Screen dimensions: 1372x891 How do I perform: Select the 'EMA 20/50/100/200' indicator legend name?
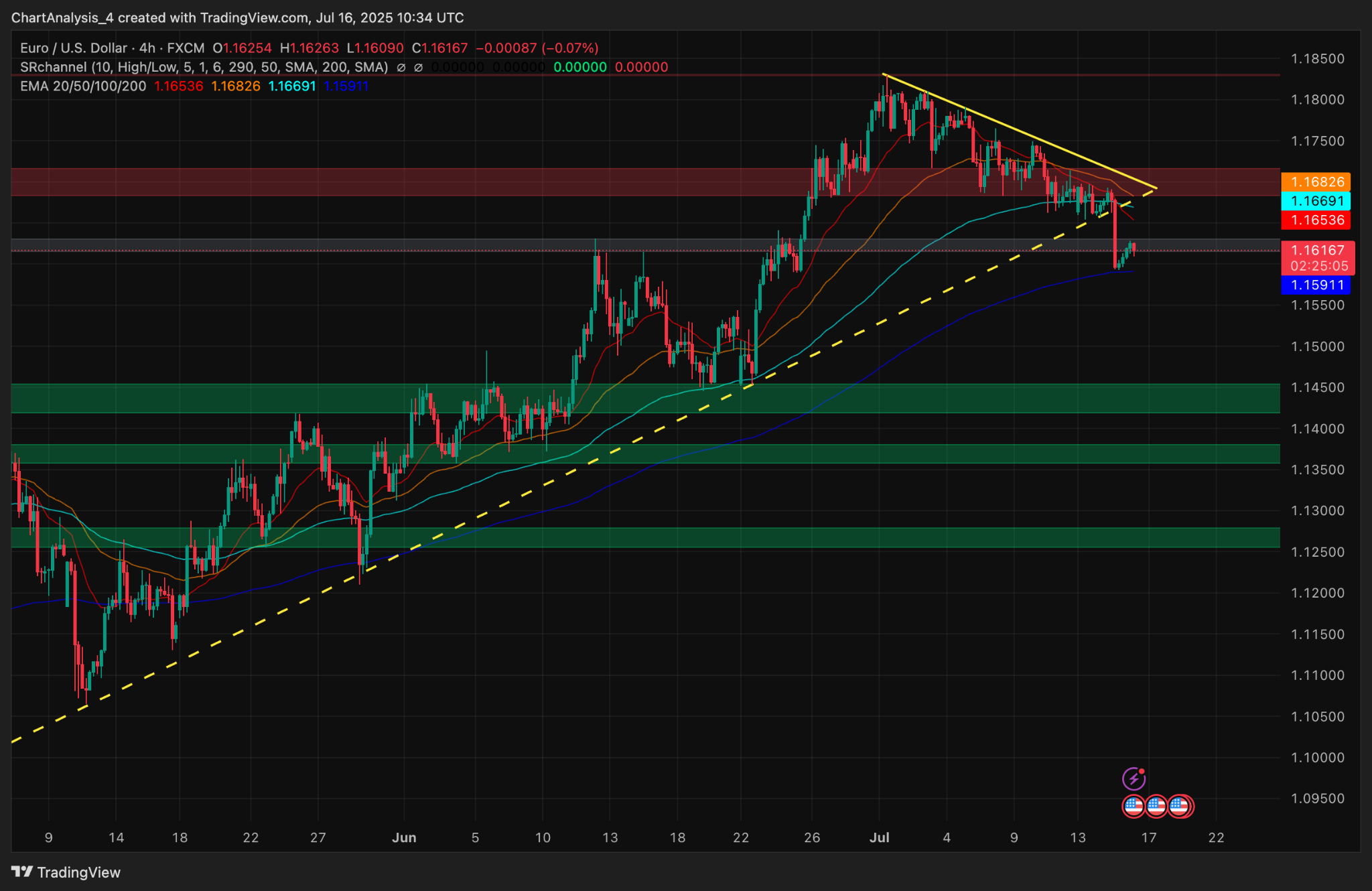coord(83,86)
